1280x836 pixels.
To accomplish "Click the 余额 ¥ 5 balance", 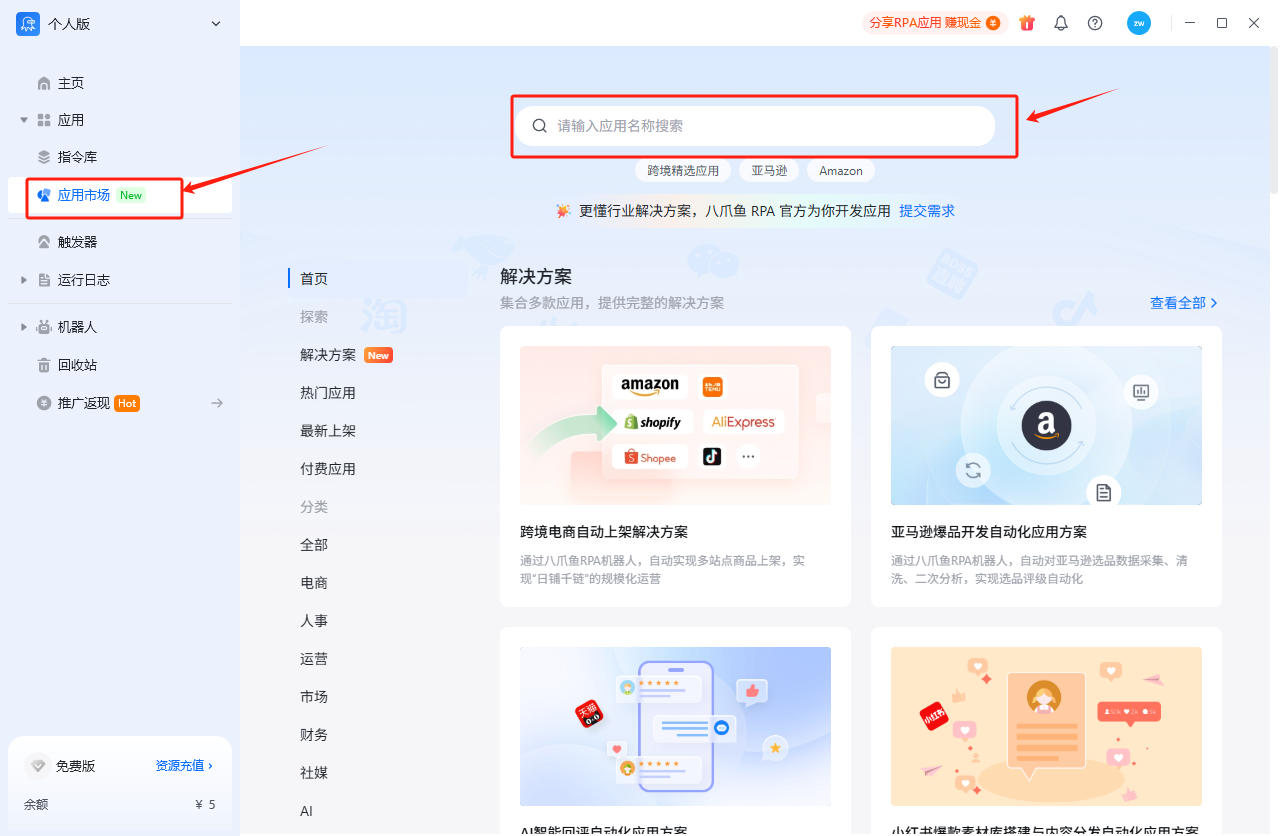I will [120, 804].
